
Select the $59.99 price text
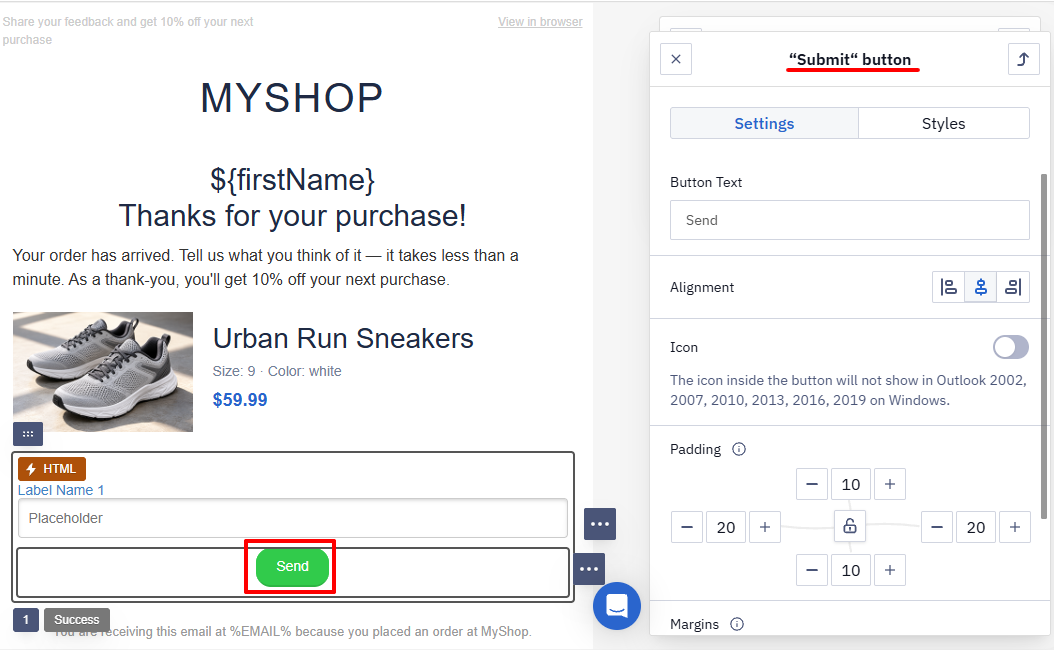(240, 399)
